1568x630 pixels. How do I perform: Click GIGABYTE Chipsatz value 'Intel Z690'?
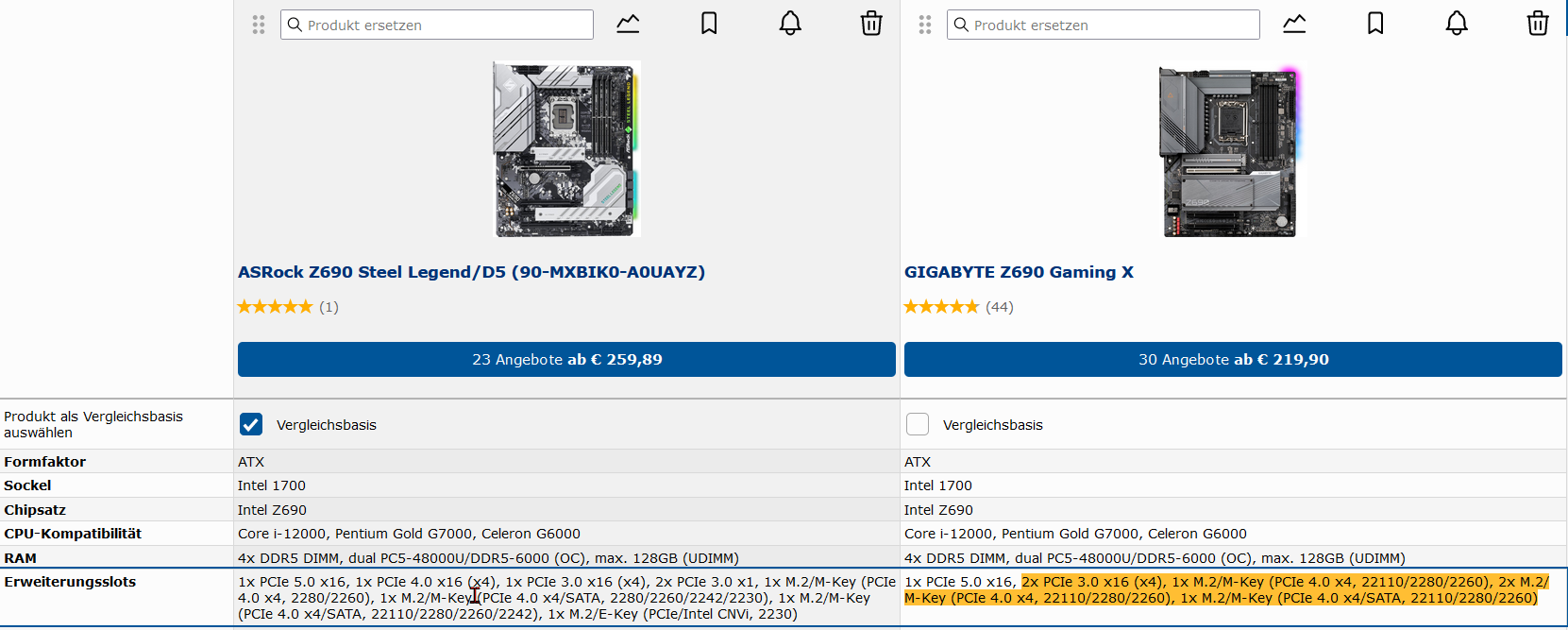pos(938,510)
